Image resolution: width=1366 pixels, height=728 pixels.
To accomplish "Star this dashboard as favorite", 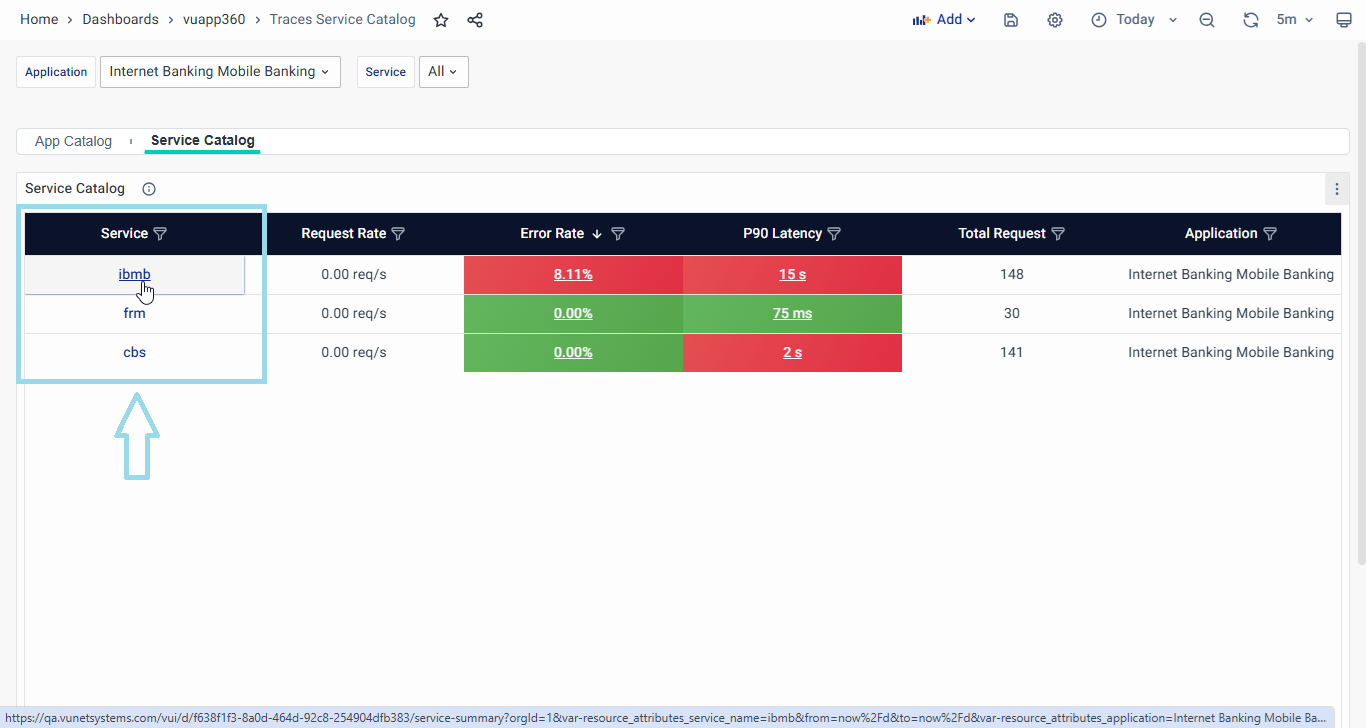I will coord(441,20).
